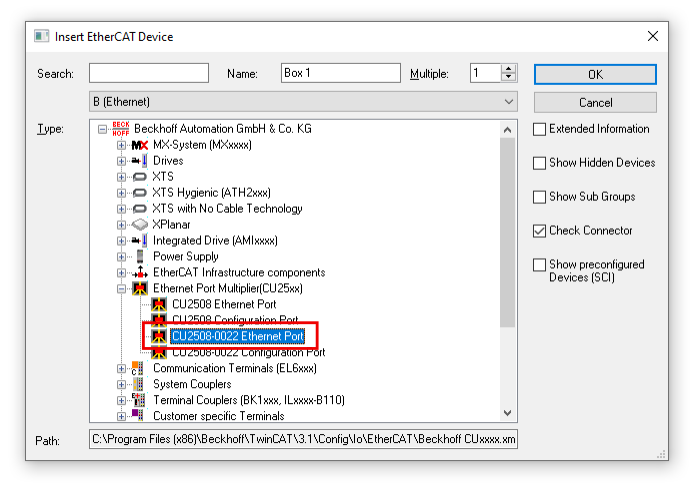Click the Beckhoff logo icon in tree
697x487 pixels.
pos(120,129)
